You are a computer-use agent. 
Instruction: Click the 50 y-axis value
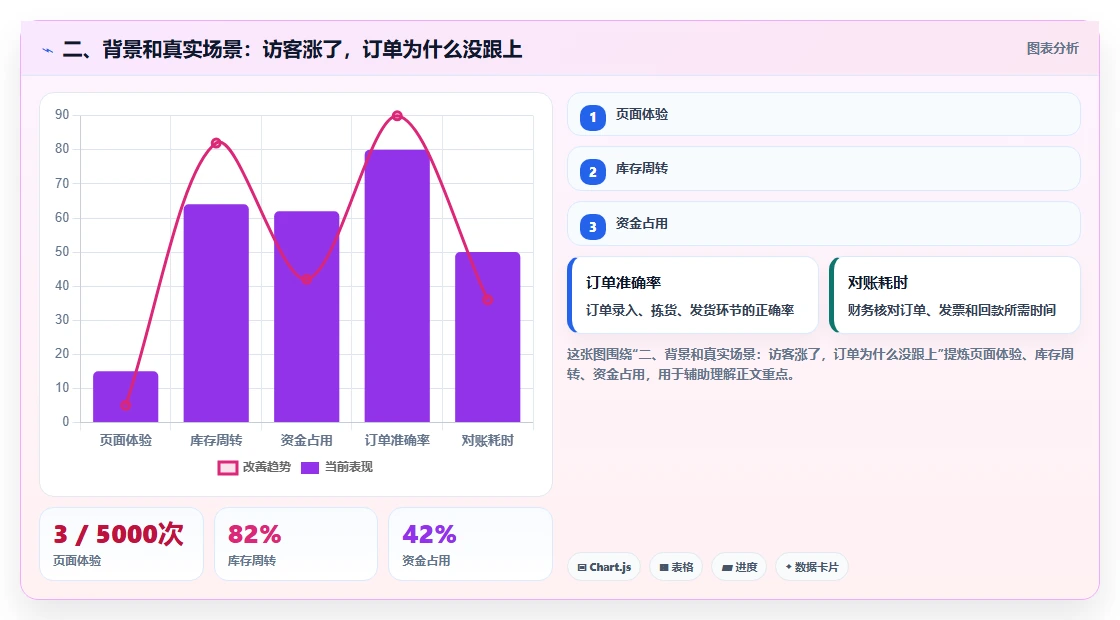coord(62,251)
